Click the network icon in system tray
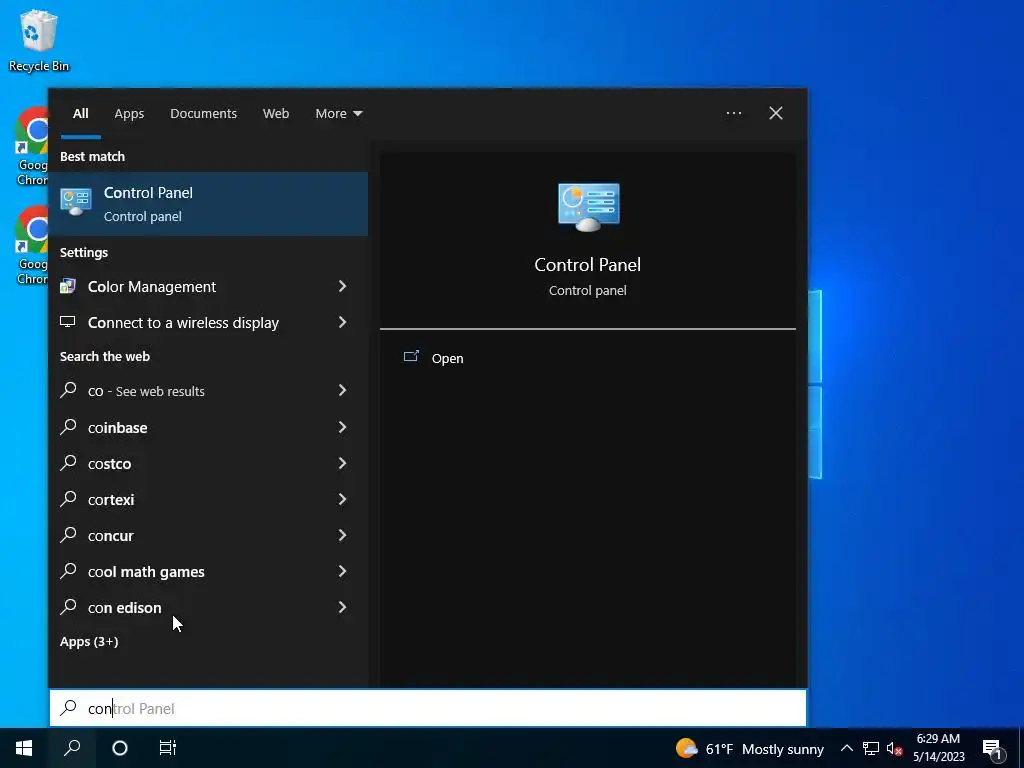The height and width of the screenshot is (768, 1024). pos(871,748)
